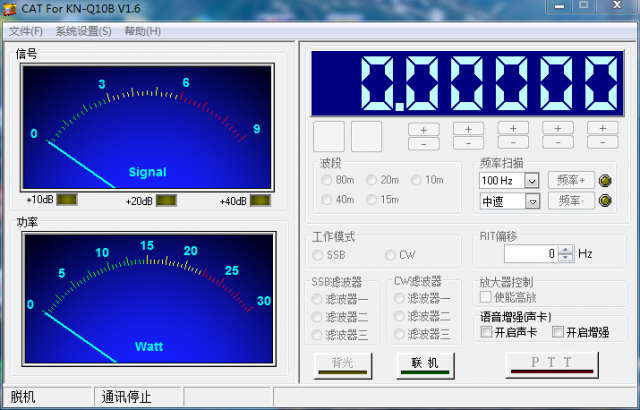Click minus under fourth frequency digit
The height and width of the screenshot is (410, 640).
click(x=513, y=142)
